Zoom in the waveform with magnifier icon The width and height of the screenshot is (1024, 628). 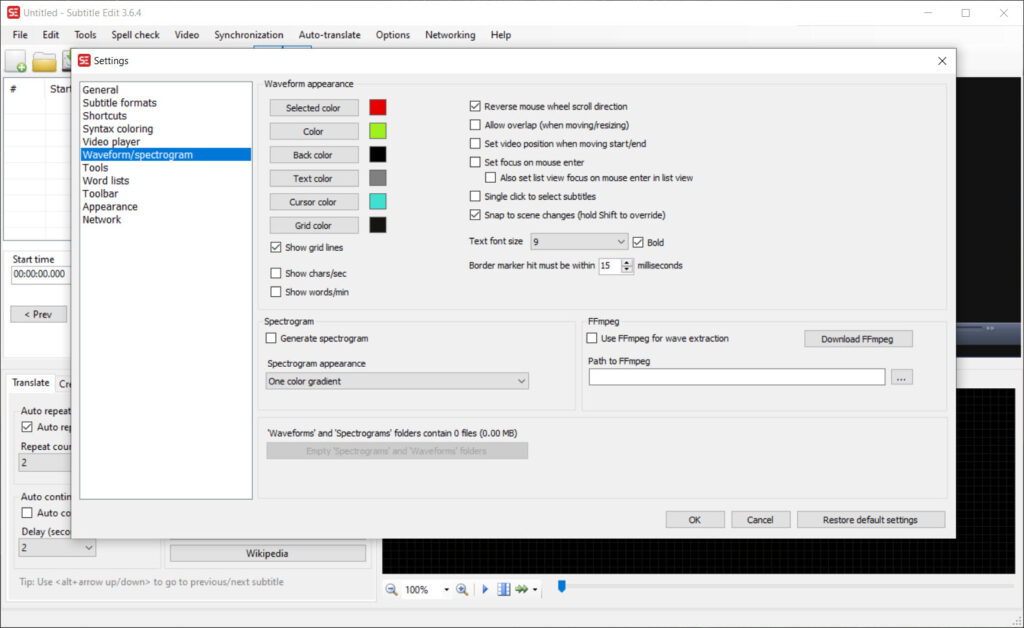tap(462, 590)
